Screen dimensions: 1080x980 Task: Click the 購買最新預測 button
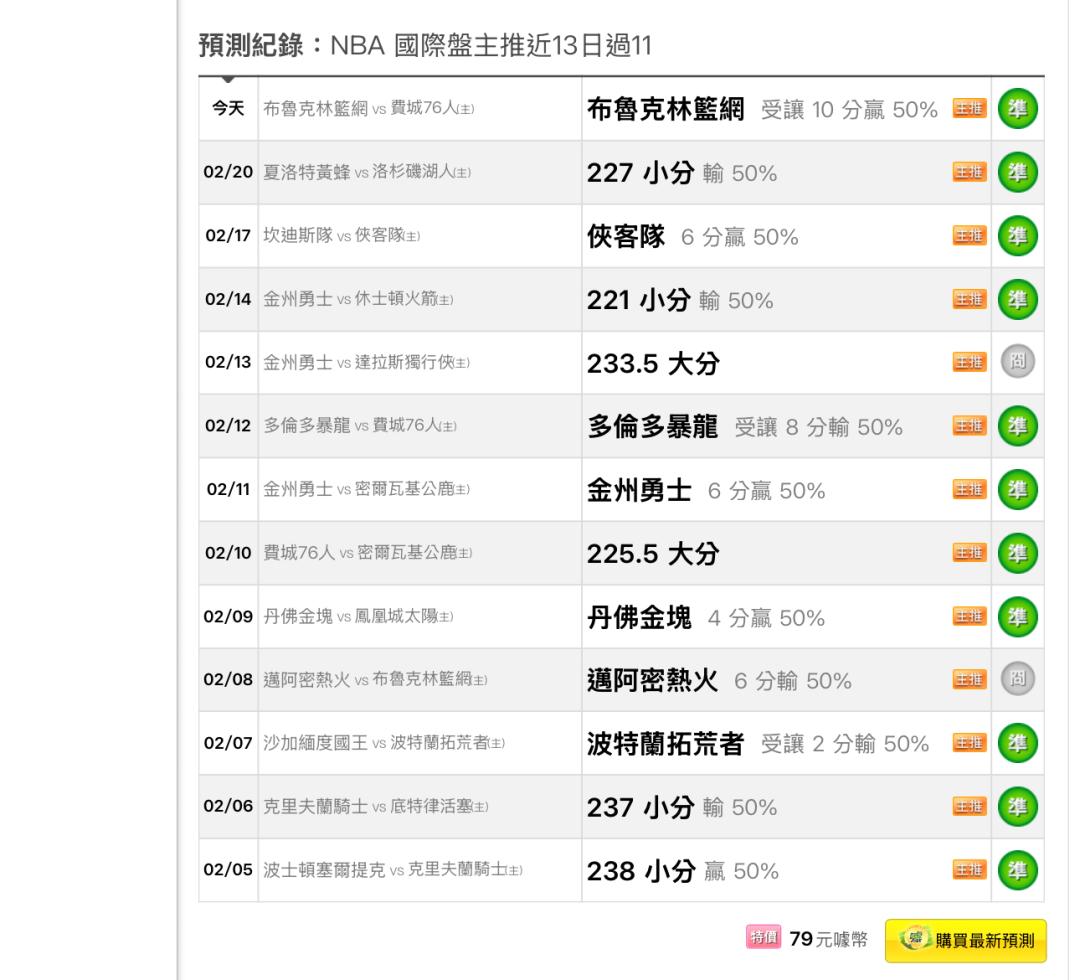966,941
